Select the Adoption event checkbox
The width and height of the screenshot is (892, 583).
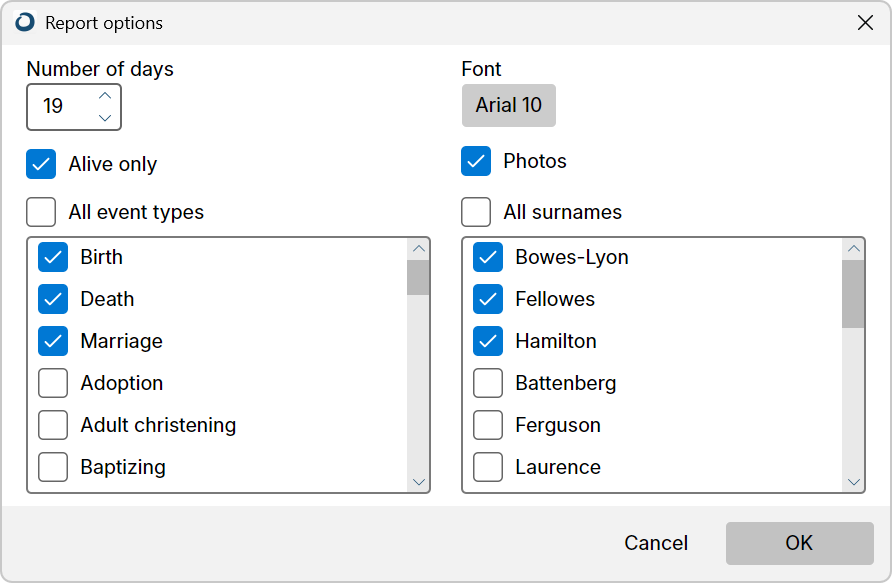pyautogui.click(x=53, y=383)
